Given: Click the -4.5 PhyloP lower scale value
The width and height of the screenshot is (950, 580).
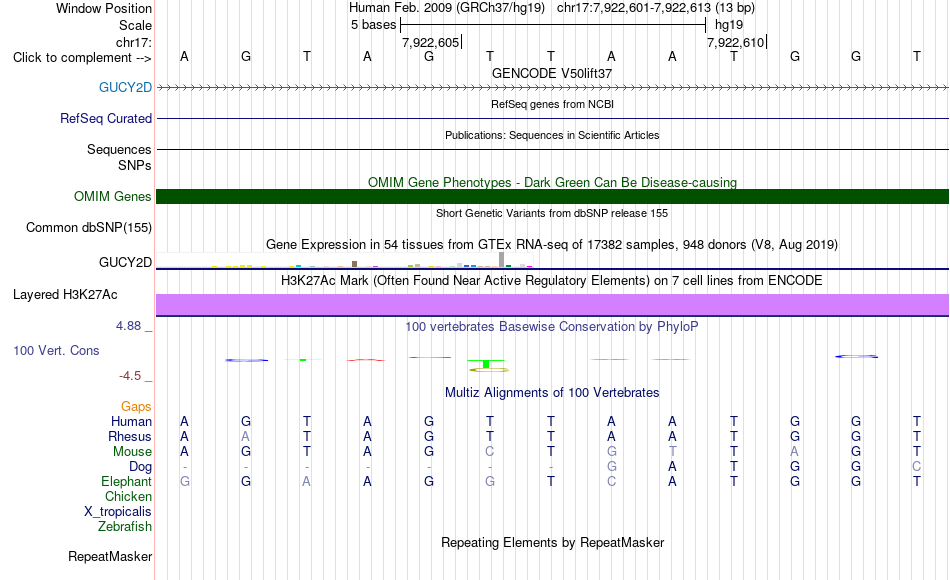Looking at the screenshot, I should coord(130,376).
